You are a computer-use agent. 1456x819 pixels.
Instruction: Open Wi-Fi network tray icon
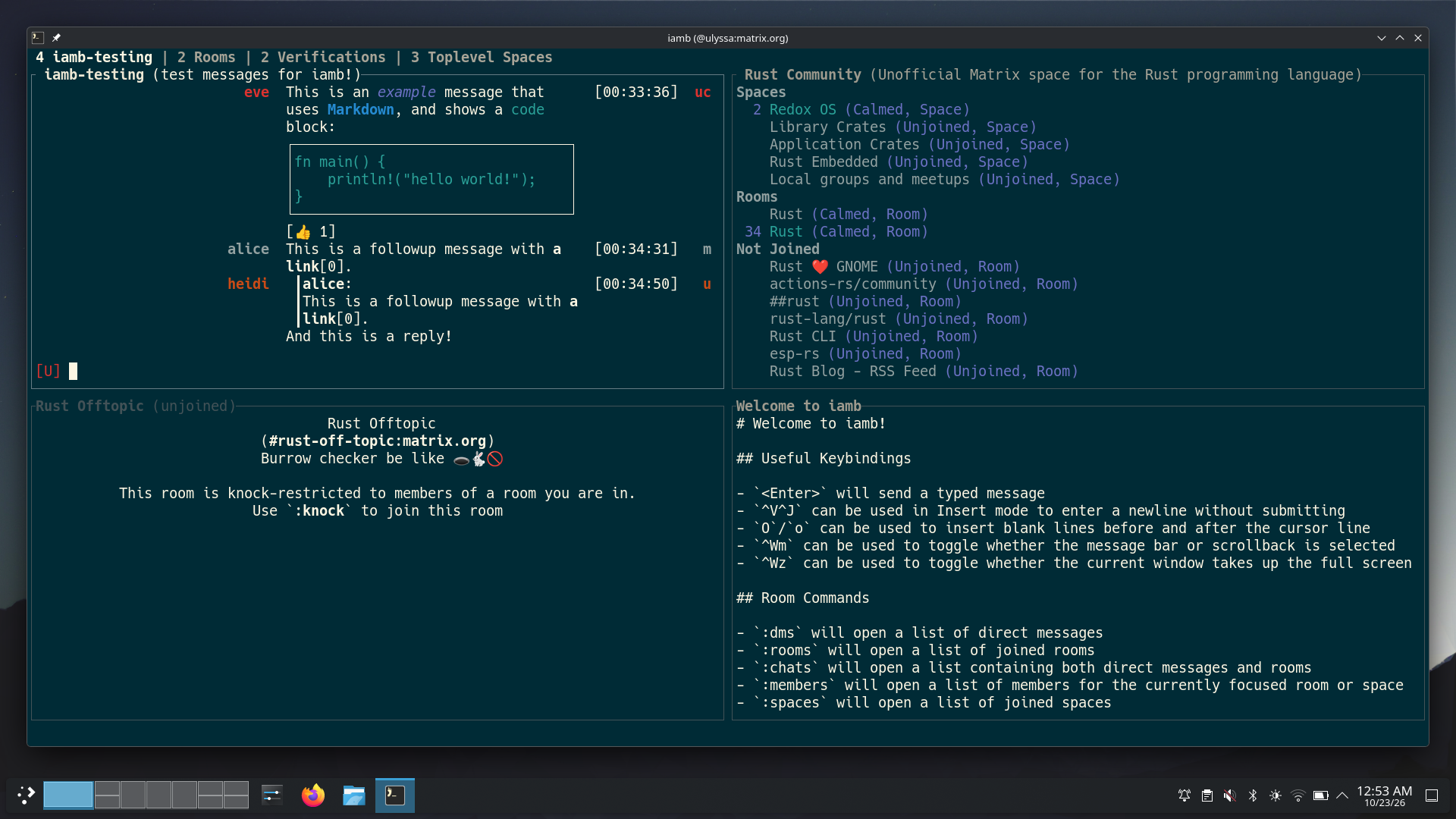click(x=1298, y=795)
